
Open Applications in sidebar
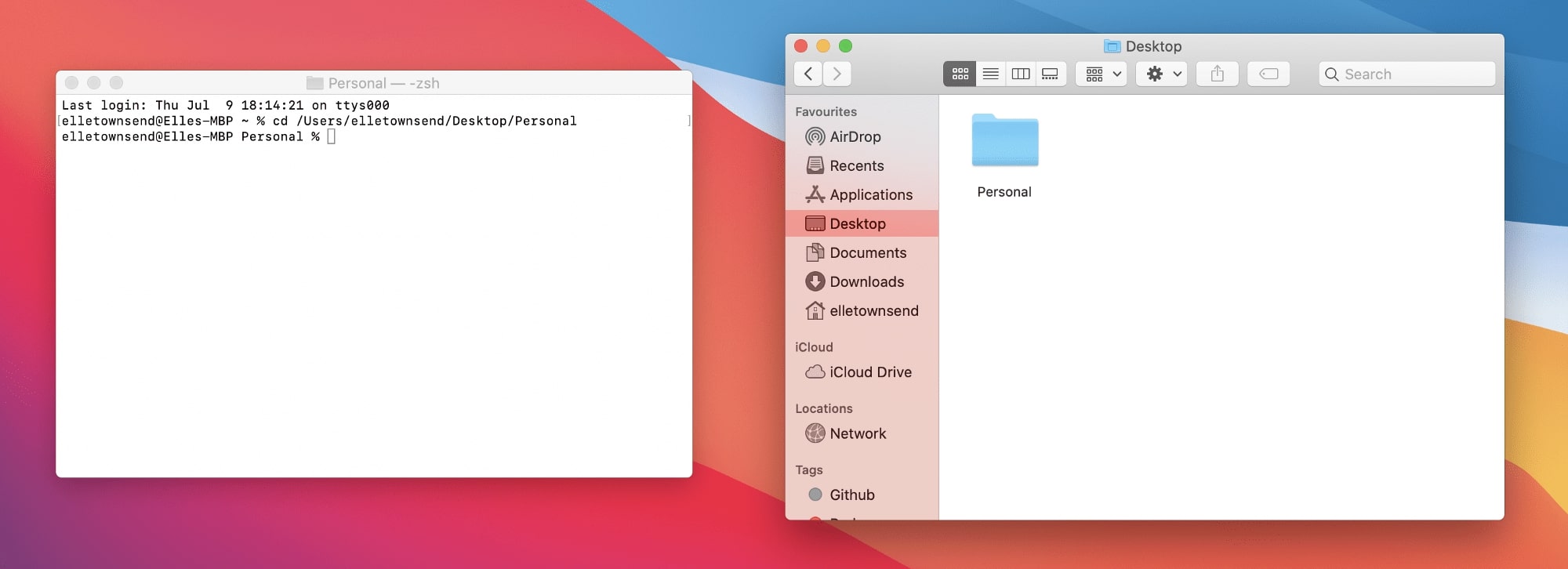[862, 194]
